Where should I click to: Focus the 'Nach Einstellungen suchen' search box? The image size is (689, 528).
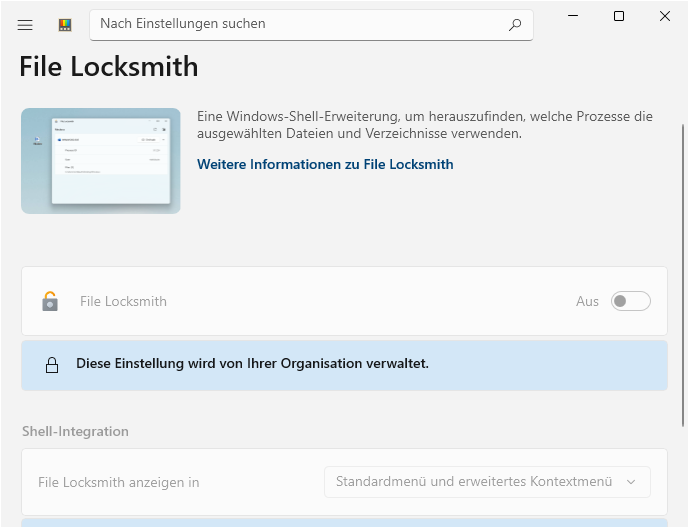[311, 25]
